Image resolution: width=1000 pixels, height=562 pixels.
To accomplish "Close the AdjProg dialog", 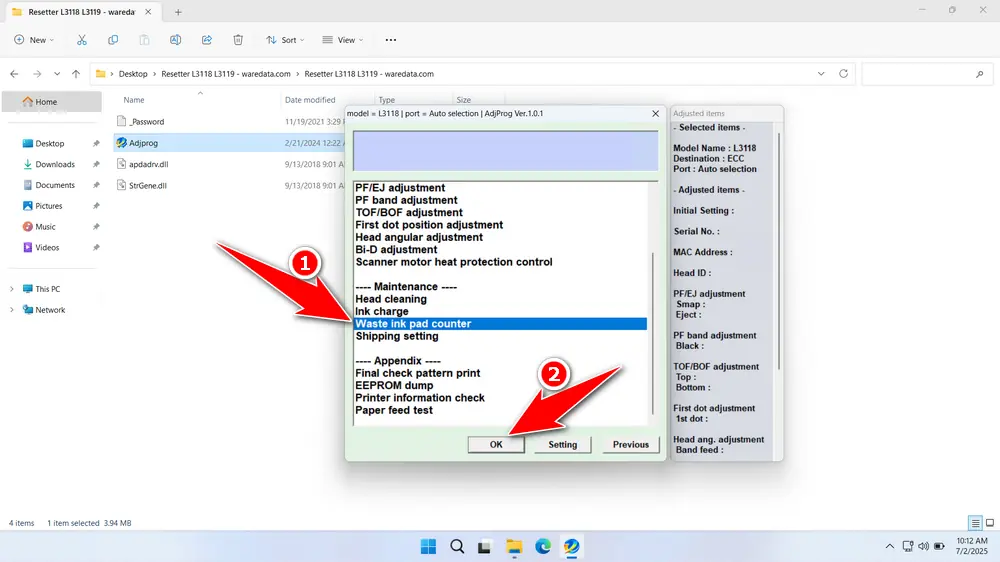I will coord(655,114).
